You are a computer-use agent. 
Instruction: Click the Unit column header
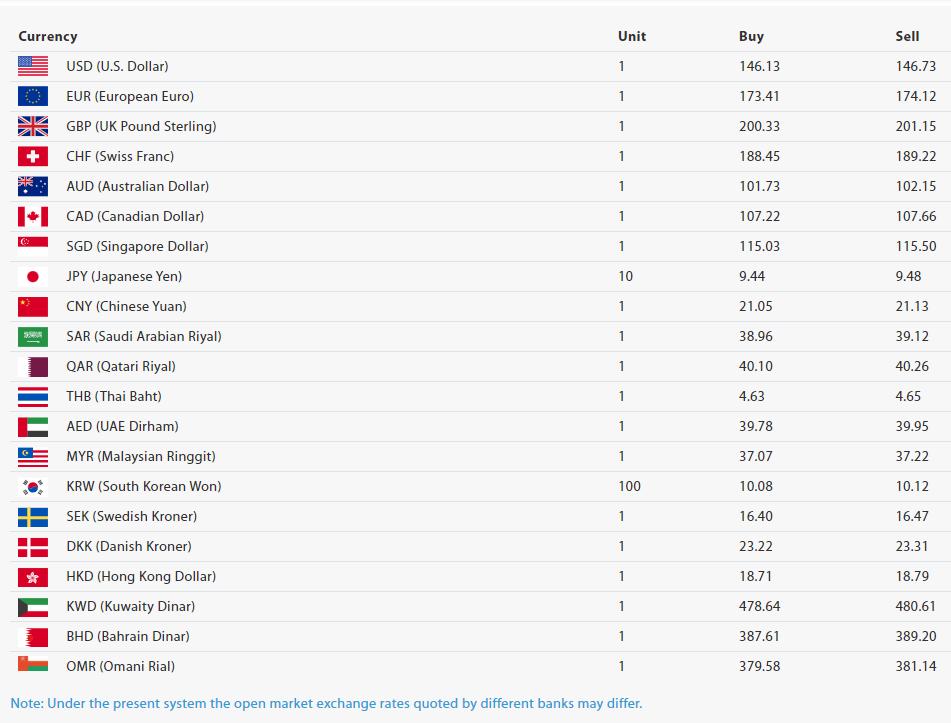[632, 36]
